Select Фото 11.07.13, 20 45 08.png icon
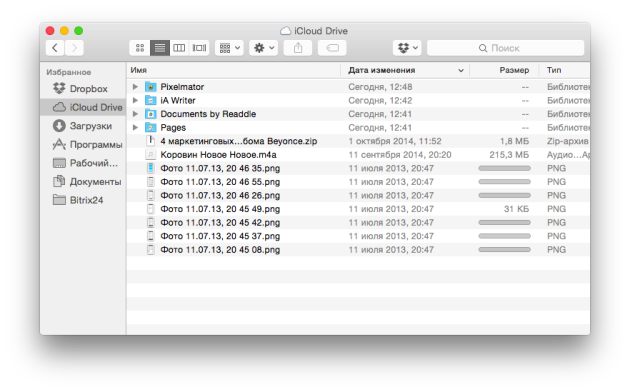The width and height of the screenshot is (630, 392). coord(151,250)
